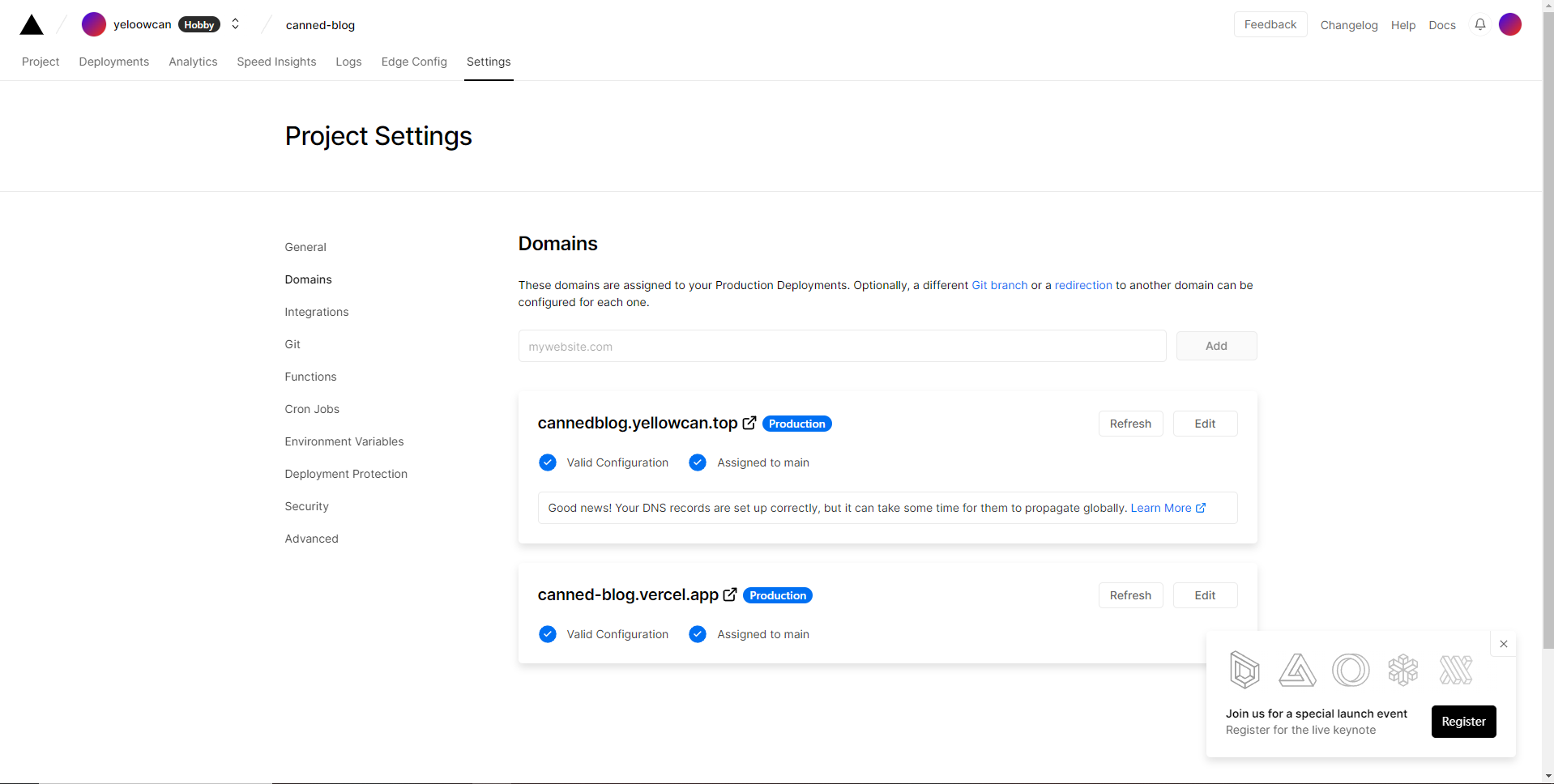Click the canned-blog project breadcrumb

coord(320,25)
